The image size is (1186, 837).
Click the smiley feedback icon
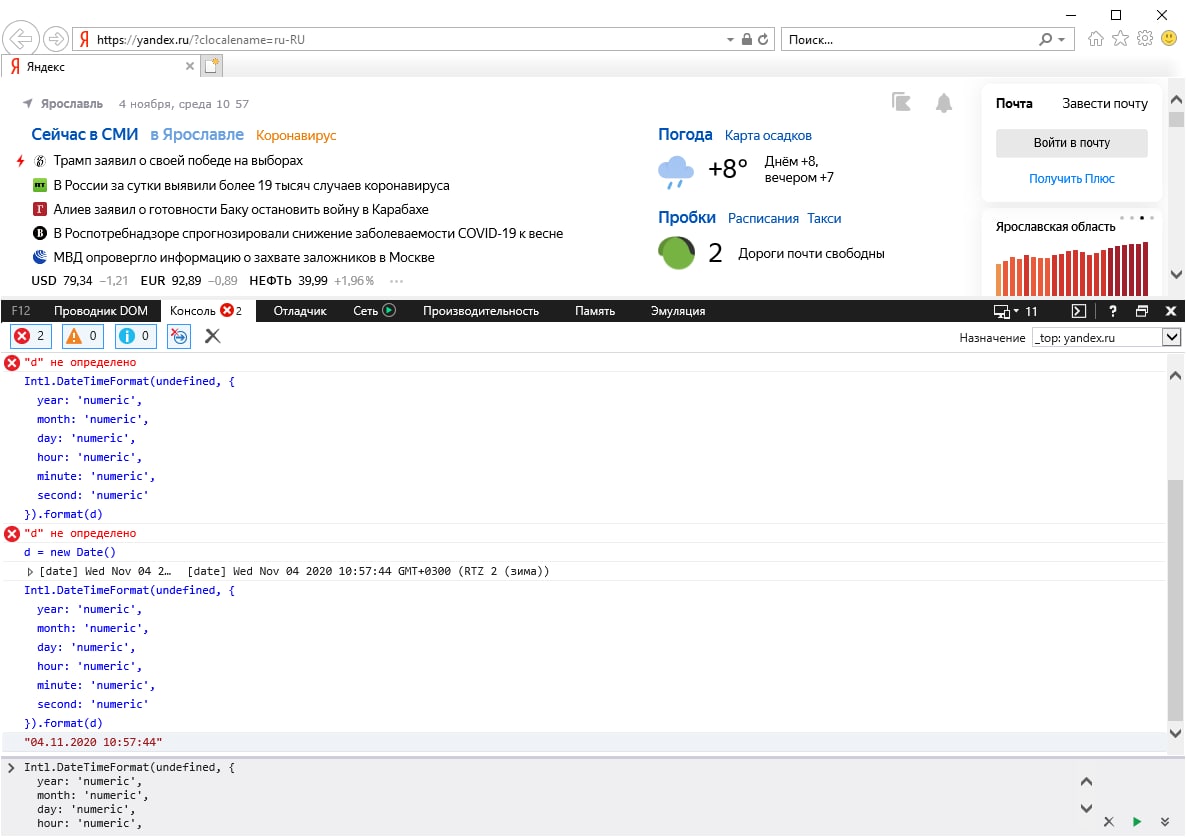pos(1169,38)
